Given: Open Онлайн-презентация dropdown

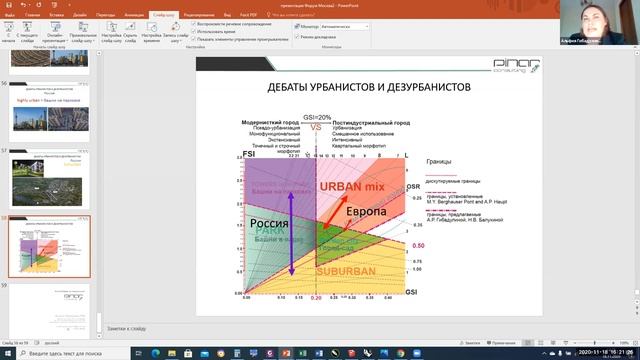Looking at the screenshot, I should (55, 32).
